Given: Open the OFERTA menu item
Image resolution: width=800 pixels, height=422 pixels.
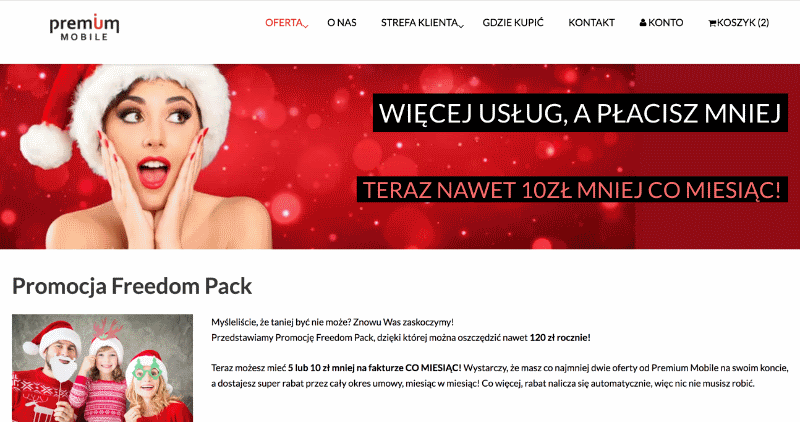Looking at the screenshot, I should (x=284, y=22).
